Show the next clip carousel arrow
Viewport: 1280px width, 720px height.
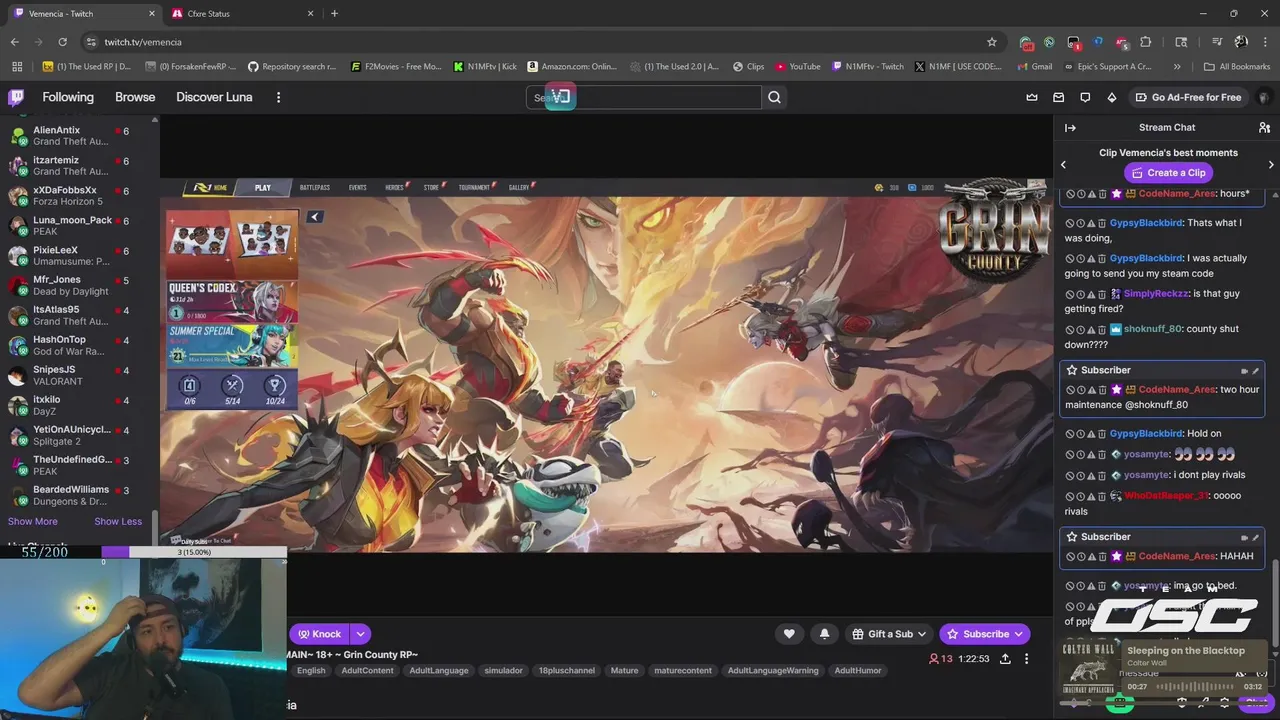[1271, 165]
